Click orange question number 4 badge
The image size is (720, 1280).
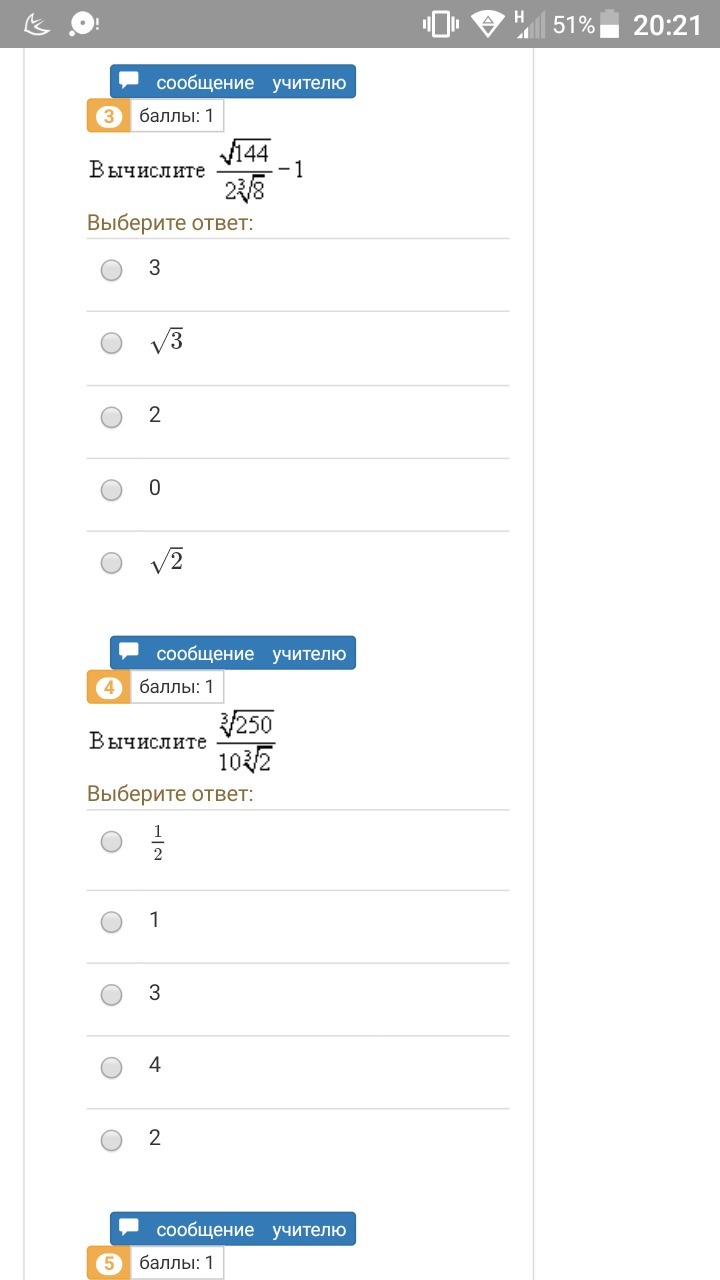pyautogui.click(x=110, y=688)
